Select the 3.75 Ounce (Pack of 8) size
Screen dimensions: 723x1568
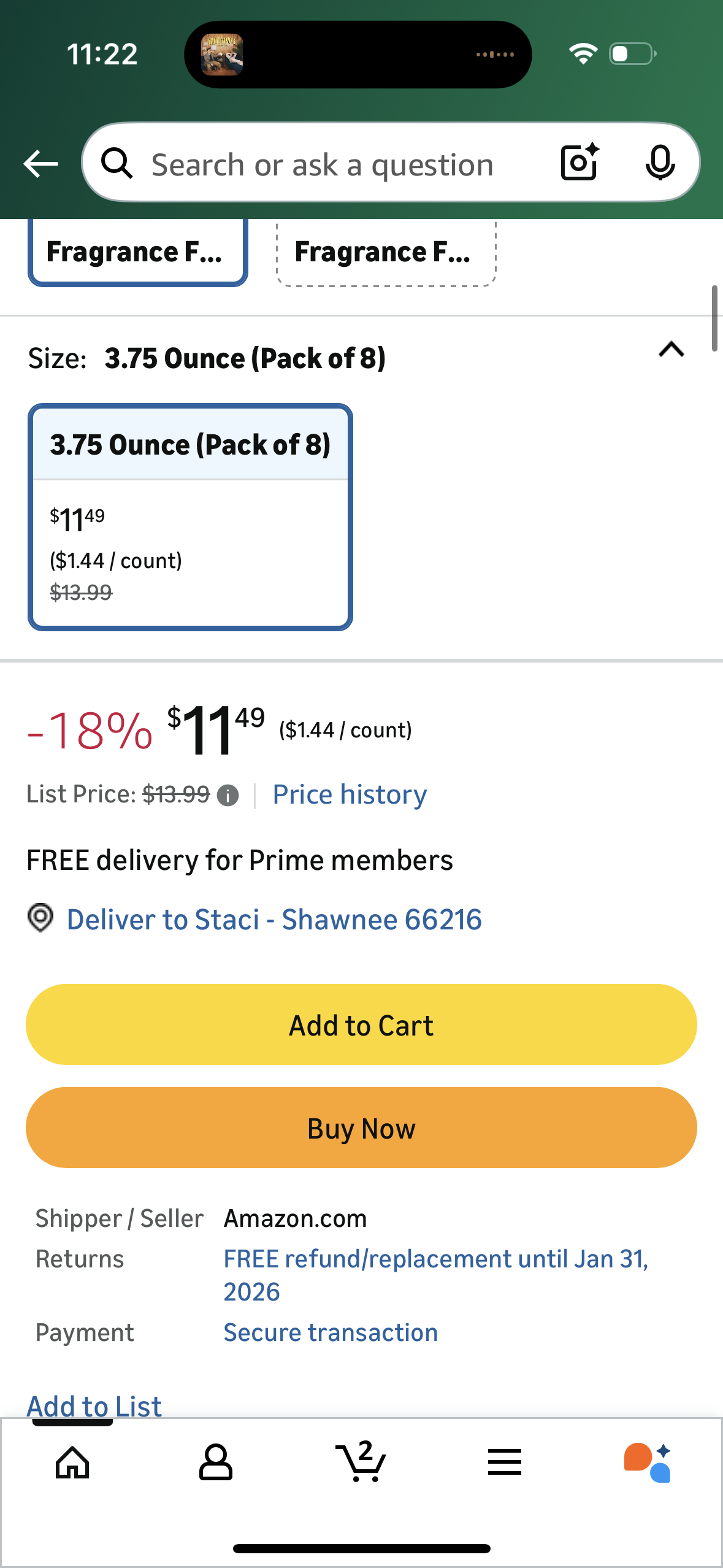pyautogui.click(x=190, y=517)
